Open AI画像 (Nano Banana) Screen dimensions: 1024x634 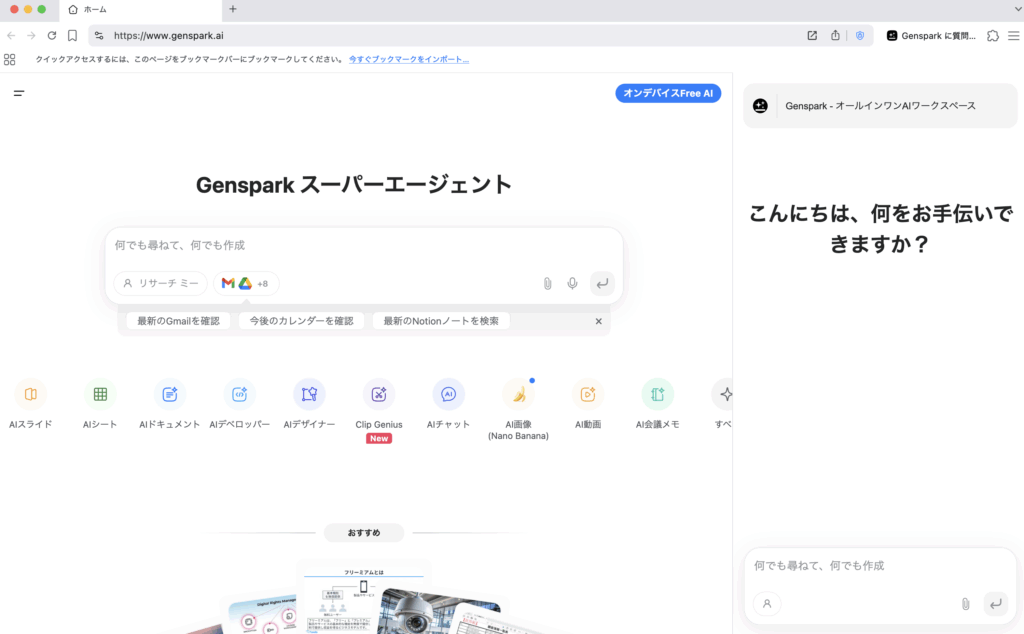(x=518, y=394)
